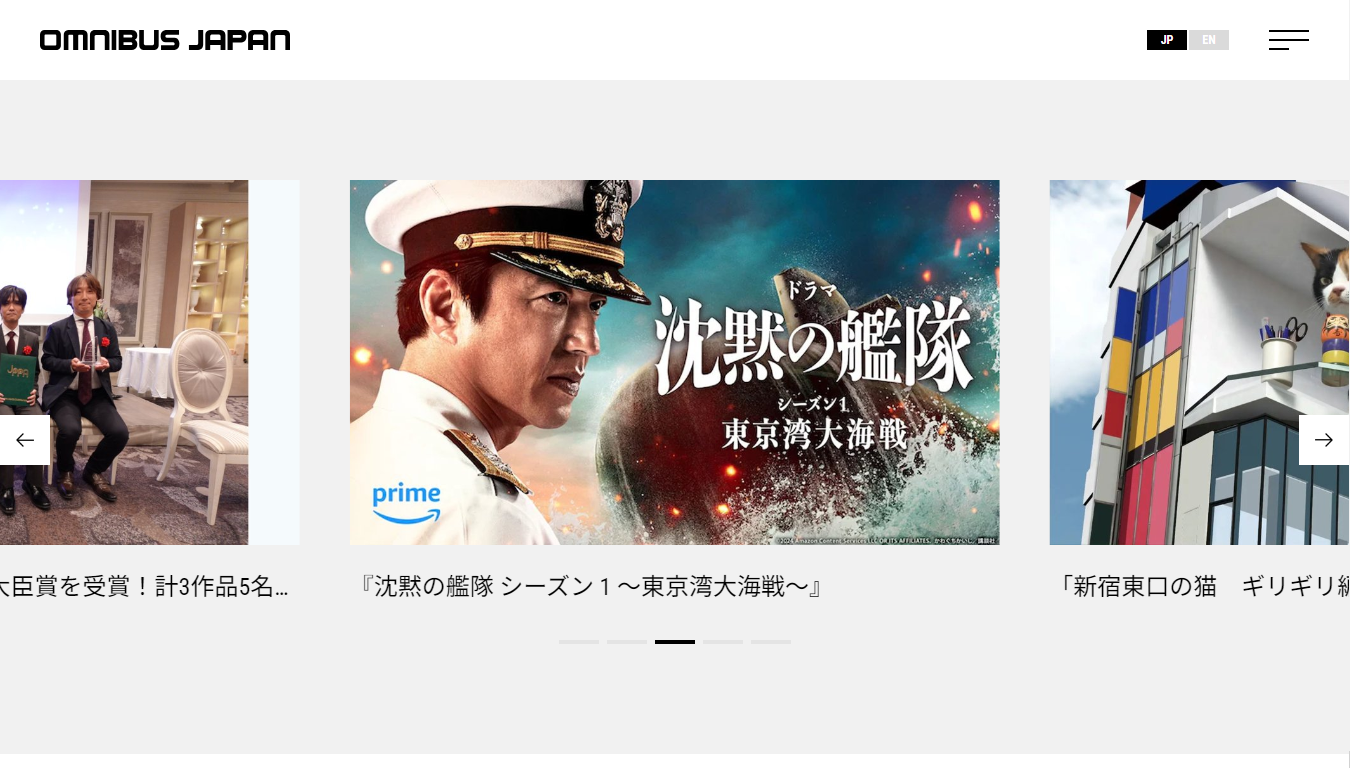The height and width of the screenshot is (768, 1350).
Task: Open the hamburger menu icon
Action: point(1288,40)
